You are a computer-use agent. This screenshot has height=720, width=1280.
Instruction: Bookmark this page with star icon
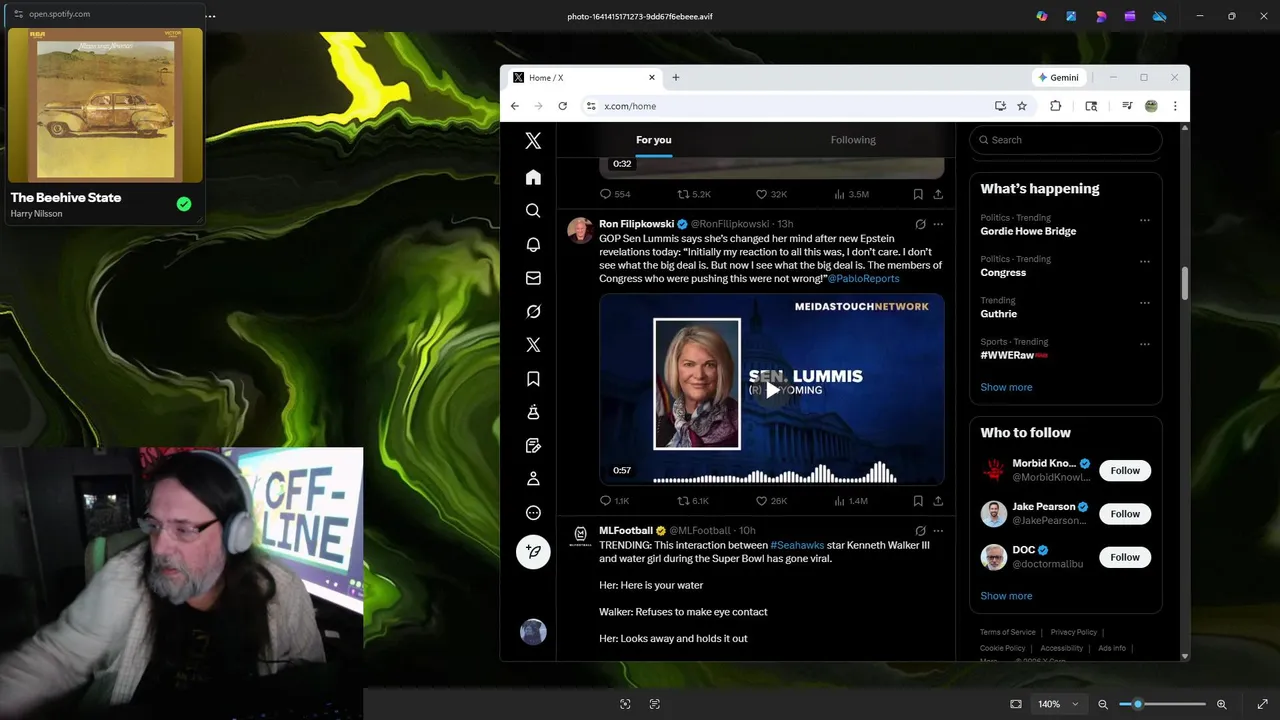point(1022,106)
